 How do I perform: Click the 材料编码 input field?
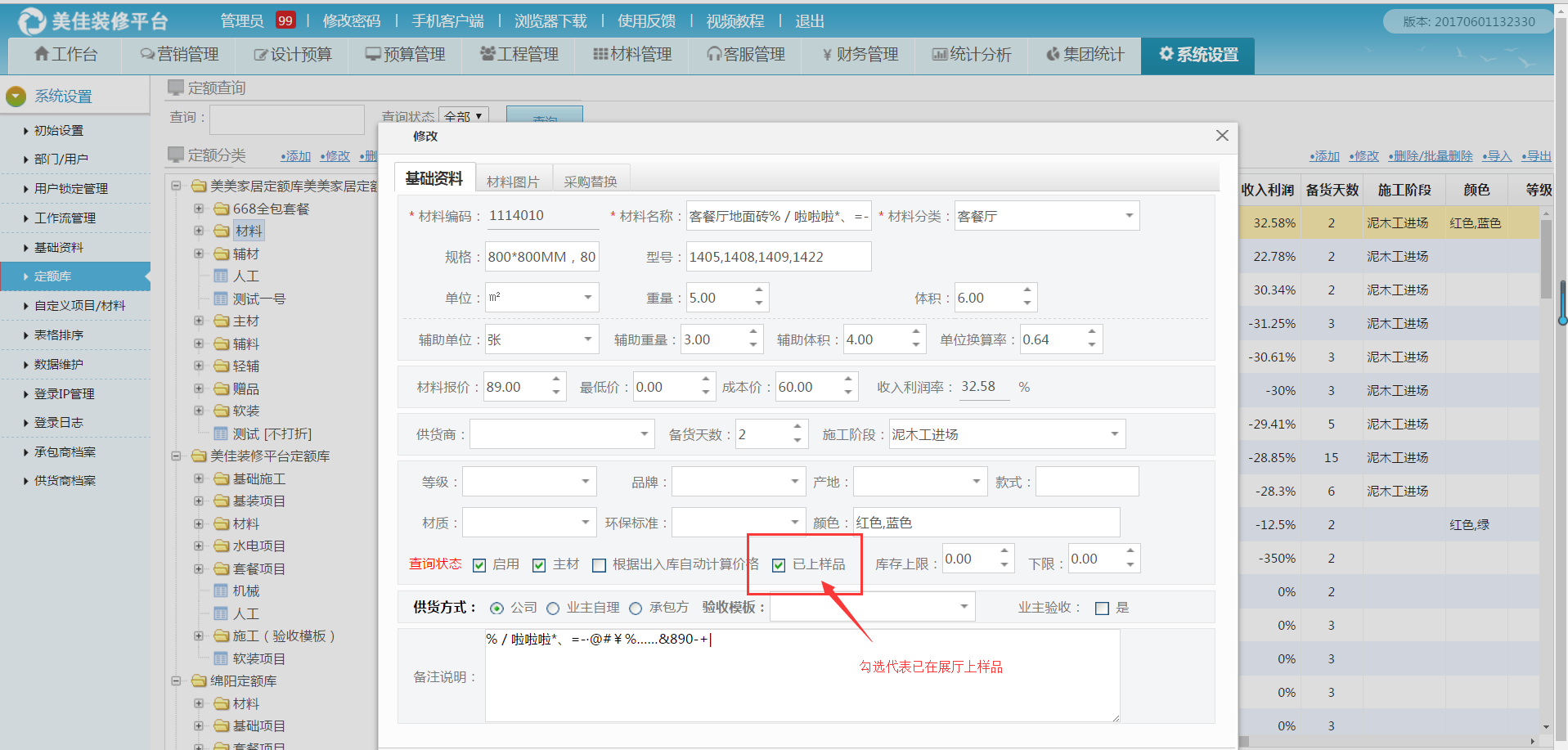click(542, 216)
